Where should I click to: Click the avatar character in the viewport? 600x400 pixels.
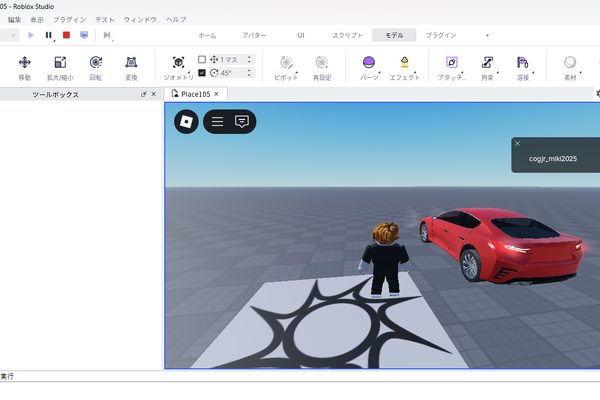click(x=385, y=260)
